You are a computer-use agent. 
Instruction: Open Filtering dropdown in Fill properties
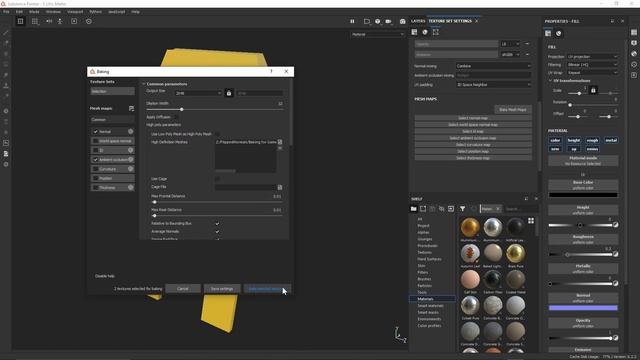click(592, 64)
